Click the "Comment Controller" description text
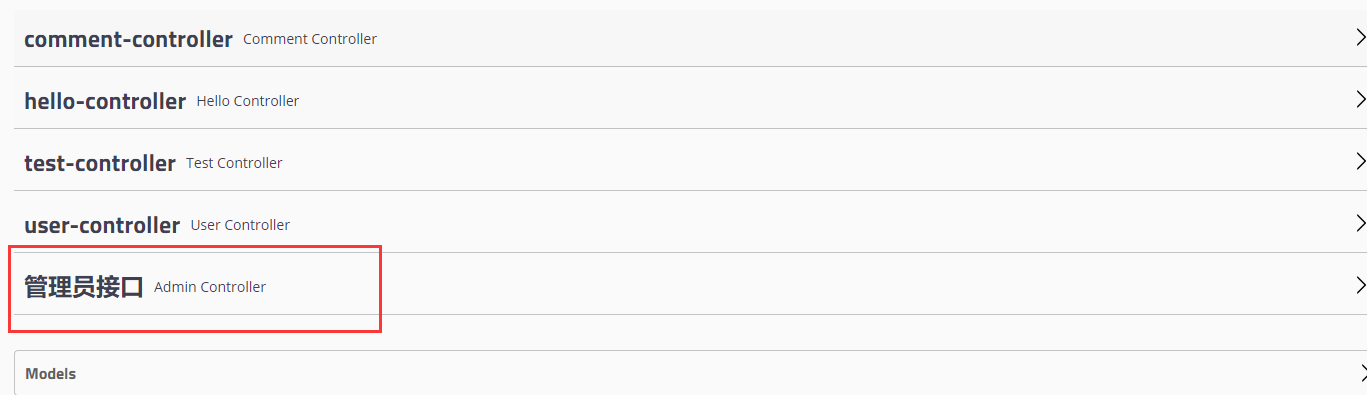The height and width of the screenshot is (395, 1367). click(310, 39)
